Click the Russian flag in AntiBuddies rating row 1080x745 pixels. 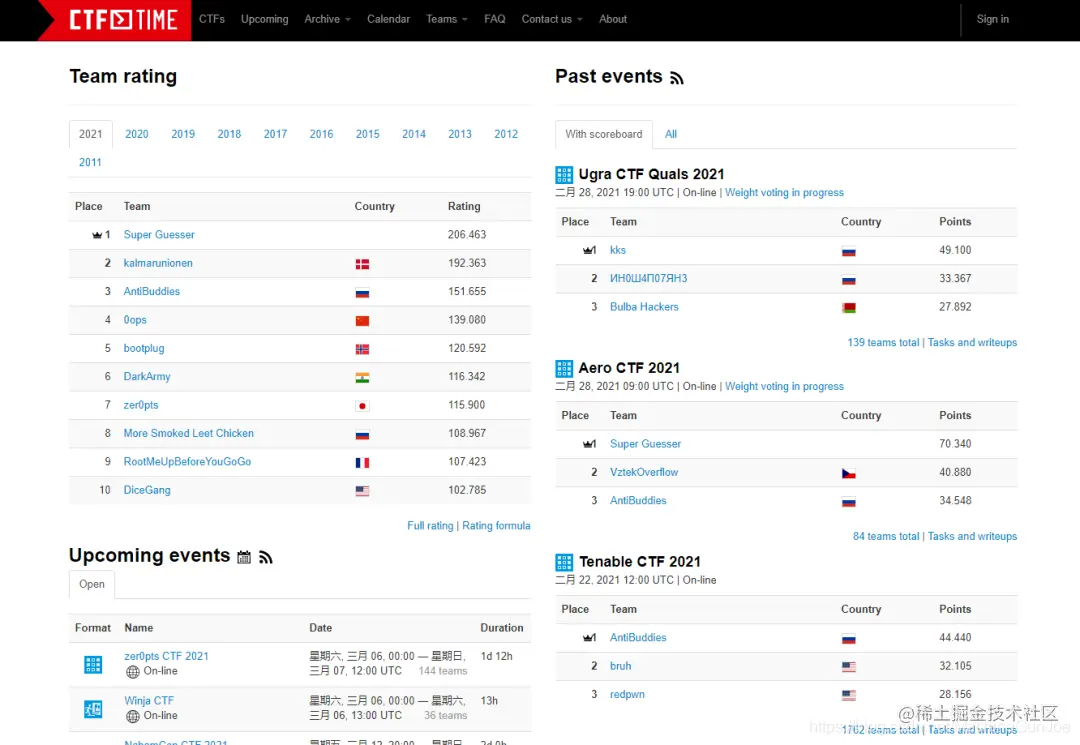(362, 293)
